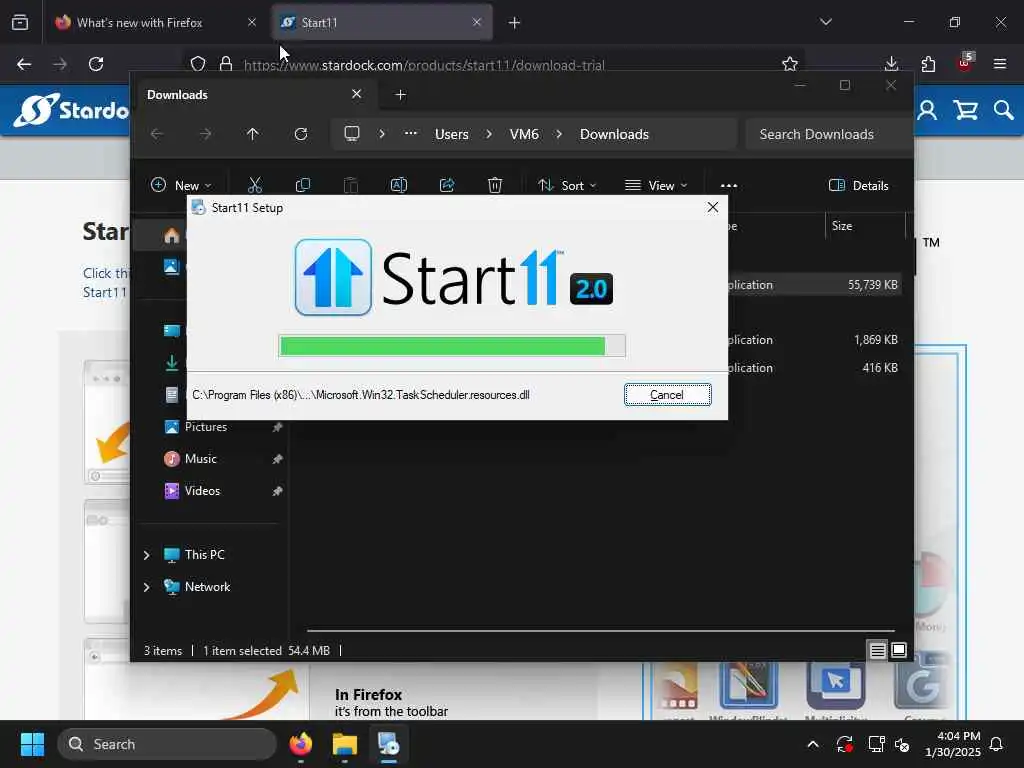Click the Stardock account user icon
Screen dimensions: 1024x768
click(x=927, y=110)
